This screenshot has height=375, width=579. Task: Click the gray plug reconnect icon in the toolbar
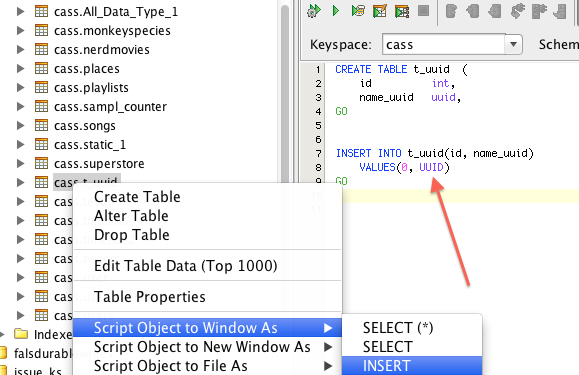518,11
